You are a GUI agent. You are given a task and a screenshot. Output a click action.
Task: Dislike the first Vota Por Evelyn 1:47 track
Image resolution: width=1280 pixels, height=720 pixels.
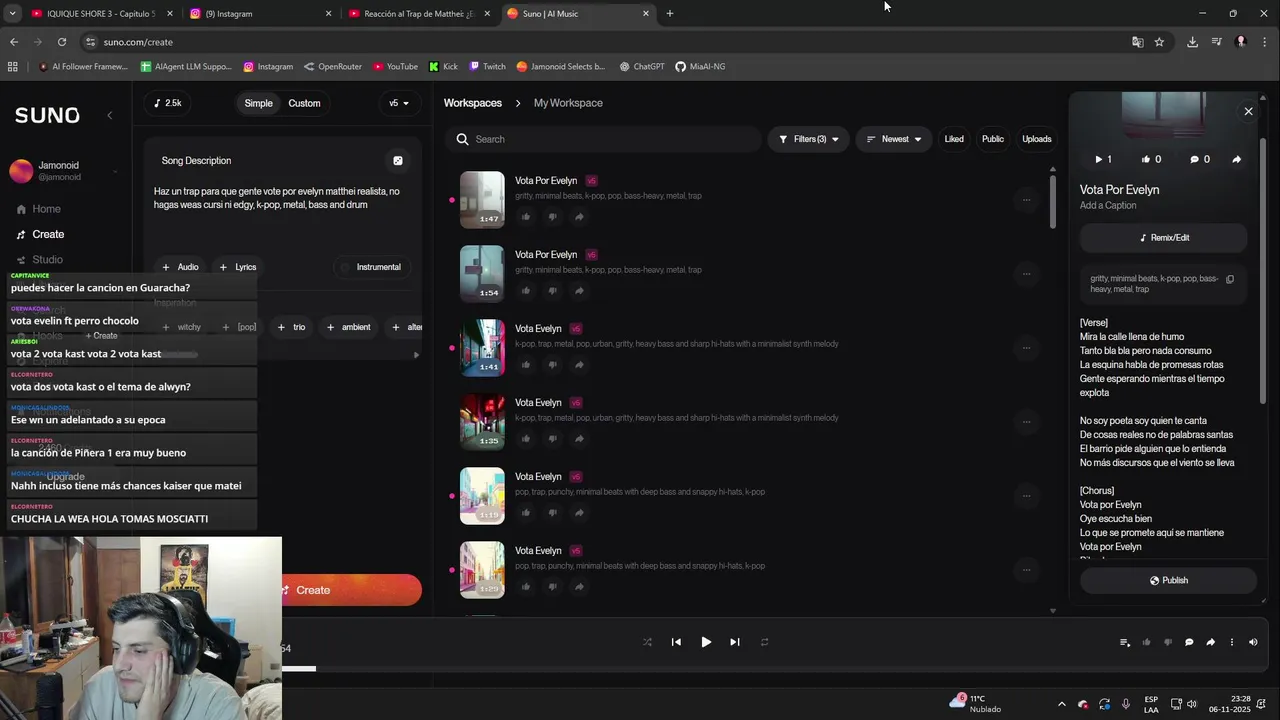(x=552, y=217)
